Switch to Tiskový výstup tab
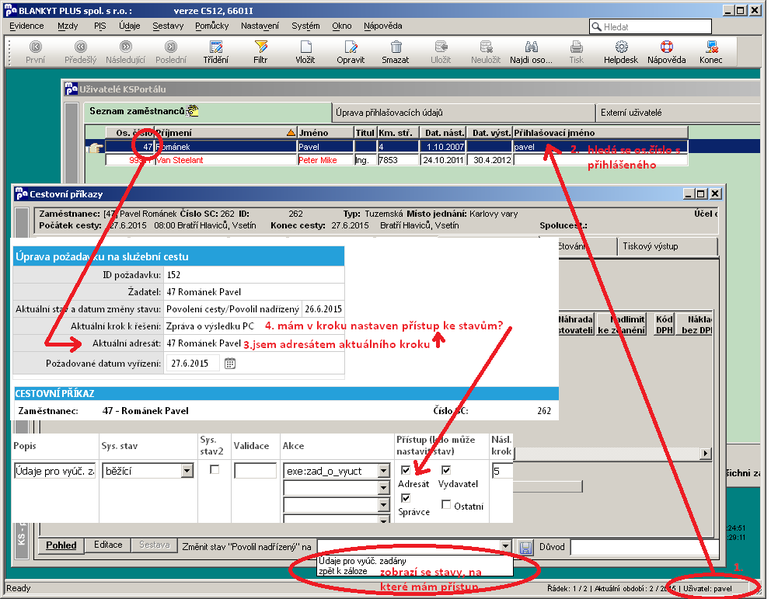The height and width of the screenshot is (599, 778). [667, 246]
